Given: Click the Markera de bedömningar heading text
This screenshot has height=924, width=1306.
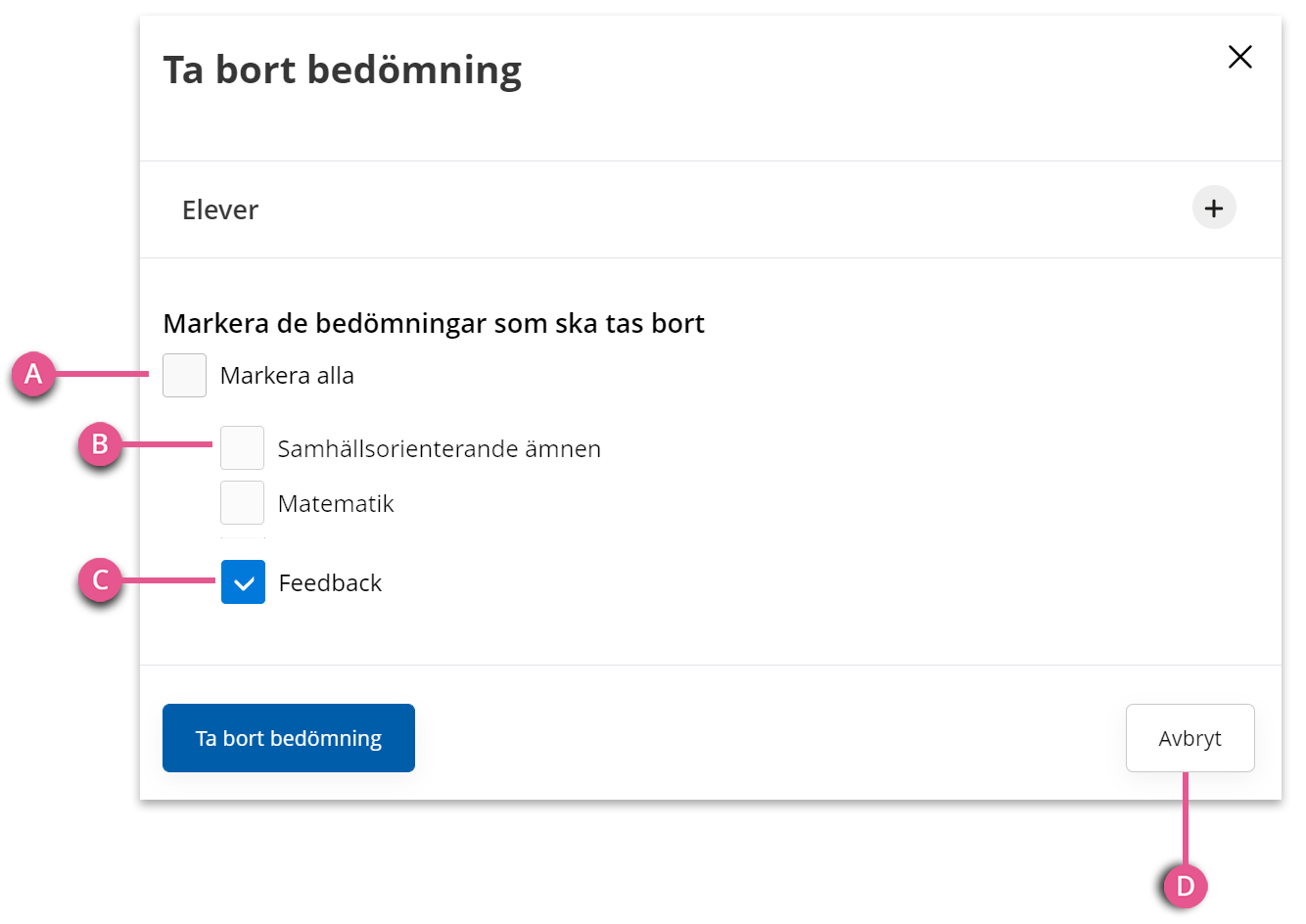Looking at the screenshot, I should [434, 324].
